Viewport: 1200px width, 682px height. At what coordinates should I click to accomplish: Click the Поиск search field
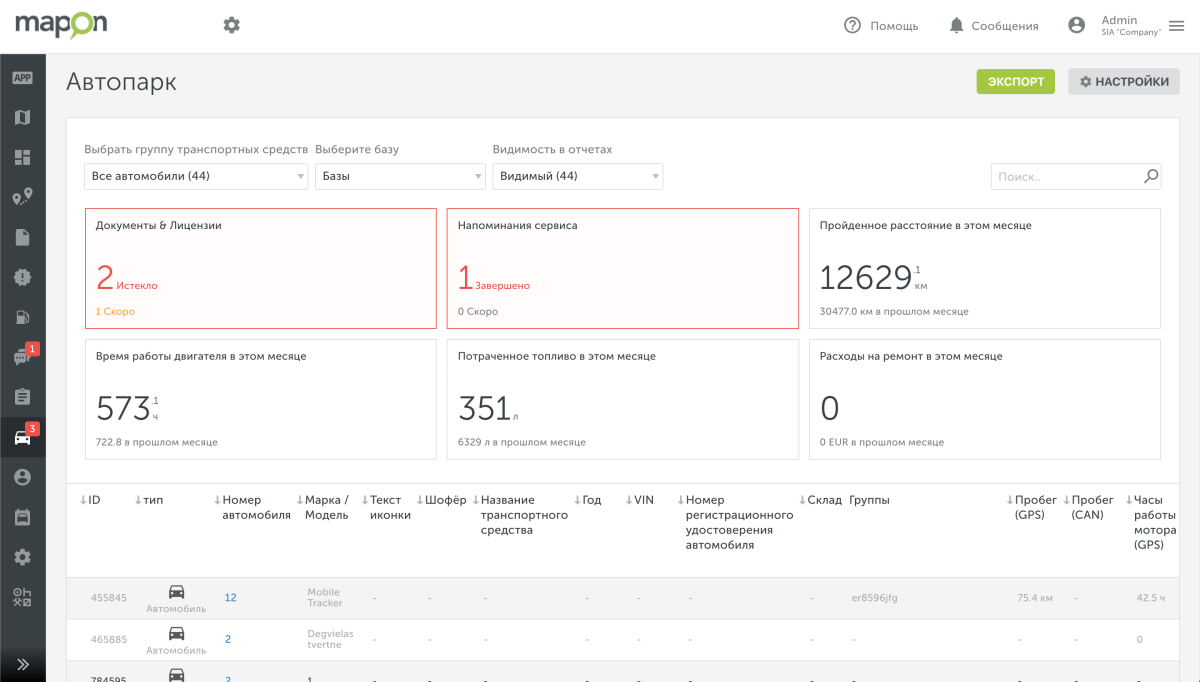1068,177
